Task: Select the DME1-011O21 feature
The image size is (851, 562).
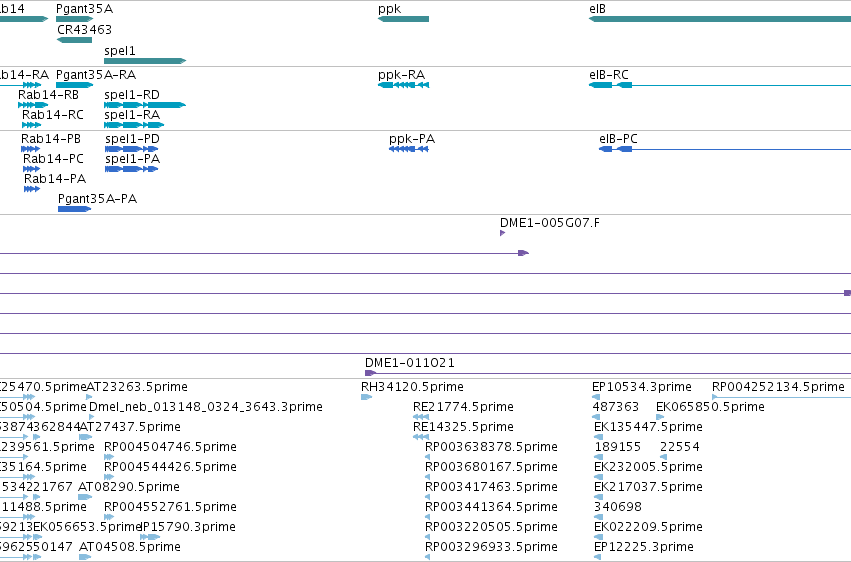Action: pyautogui.click(x=608, y=373)
